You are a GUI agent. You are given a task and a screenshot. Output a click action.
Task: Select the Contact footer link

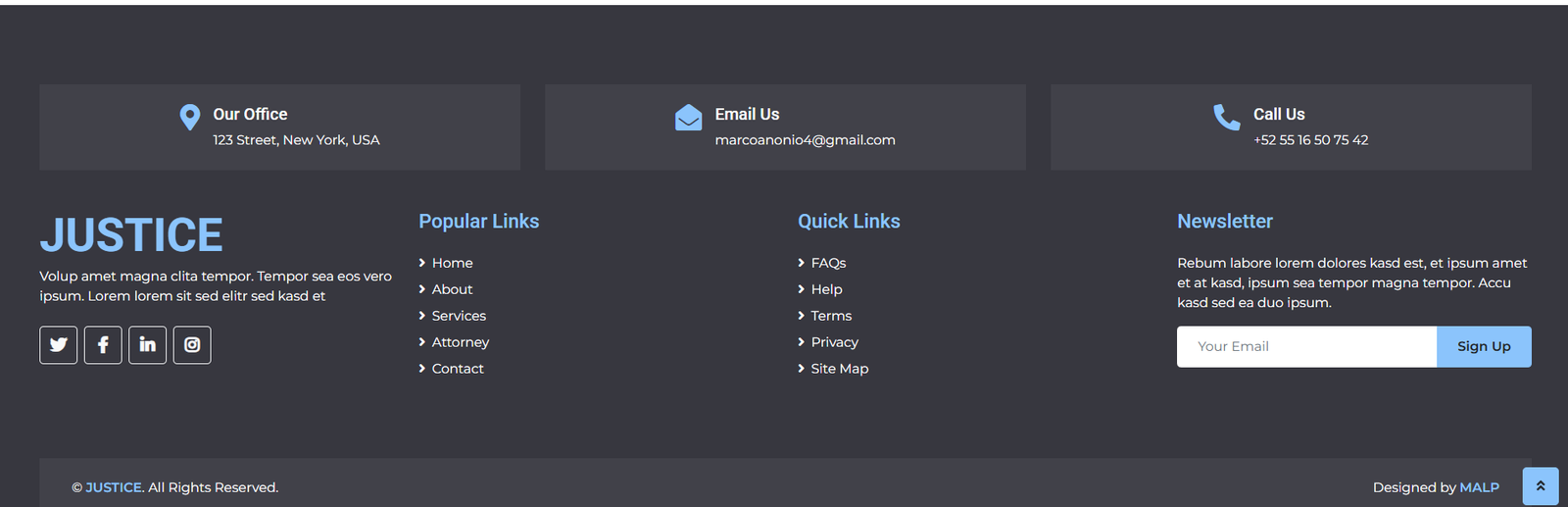458,369
